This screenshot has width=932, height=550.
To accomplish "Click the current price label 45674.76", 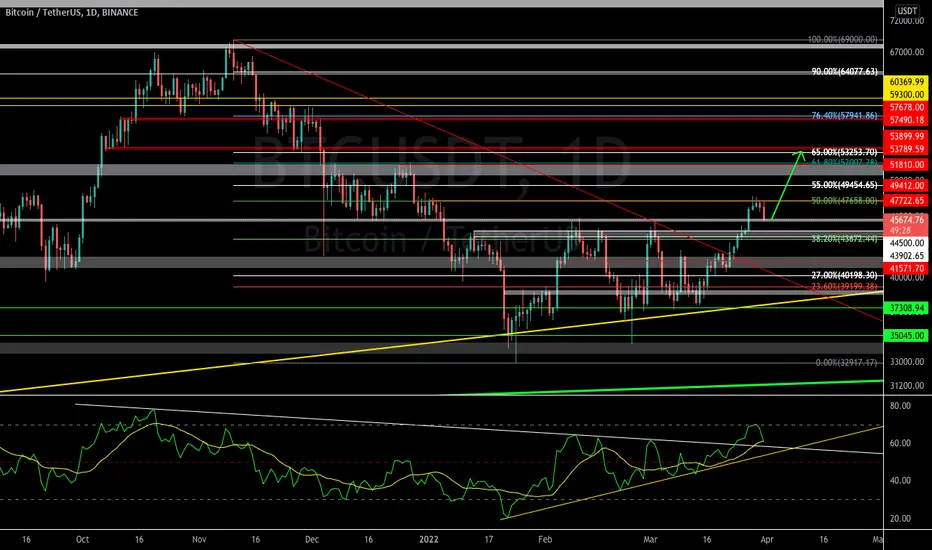I will [906, 220].
